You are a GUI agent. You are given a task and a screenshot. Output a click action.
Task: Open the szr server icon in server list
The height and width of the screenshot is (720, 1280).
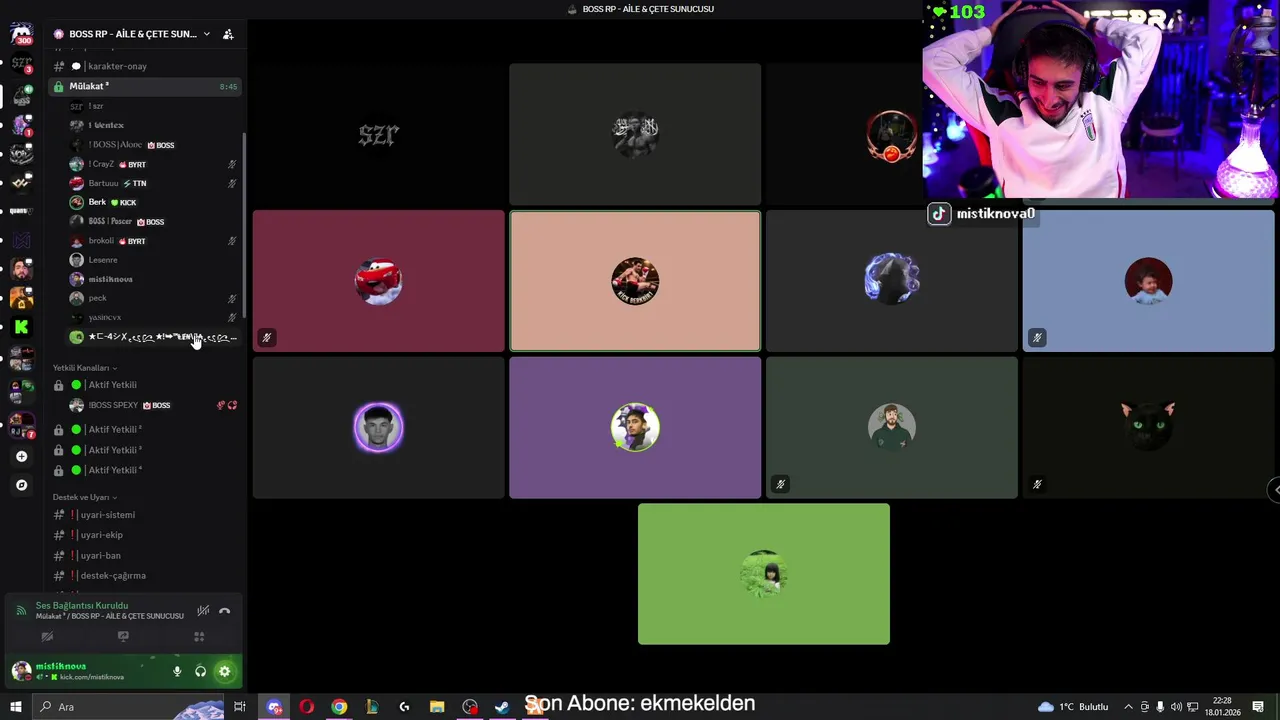click(x=21, y=64)
